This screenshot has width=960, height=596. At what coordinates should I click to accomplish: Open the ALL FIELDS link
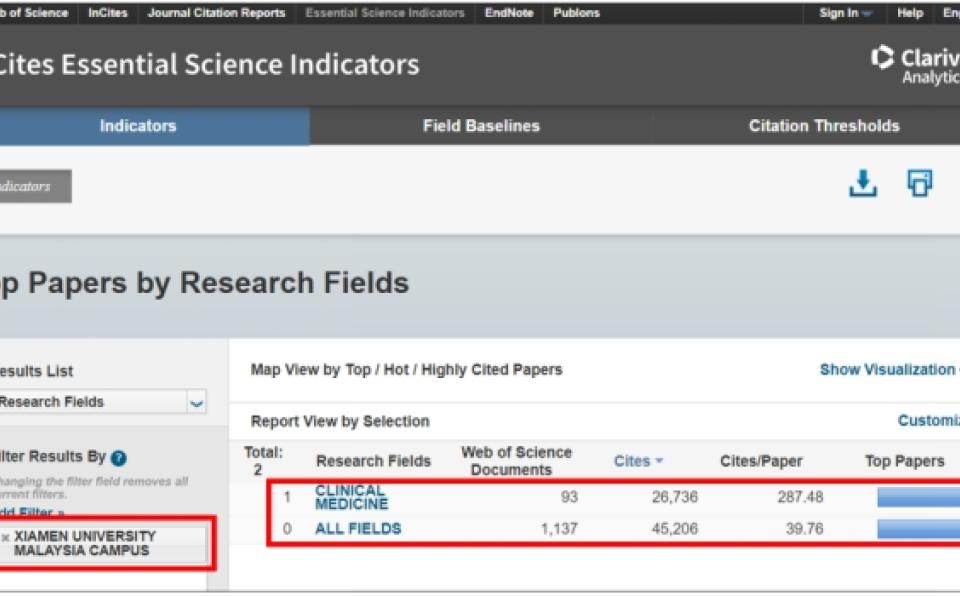click(x=358, y=529)
